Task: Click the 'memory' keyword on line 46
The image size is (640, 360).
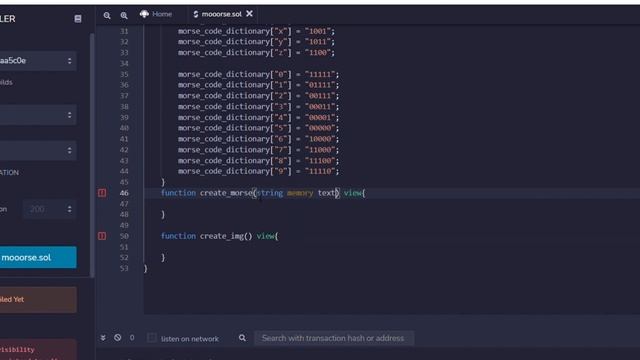Action: (x=300, y=193)
